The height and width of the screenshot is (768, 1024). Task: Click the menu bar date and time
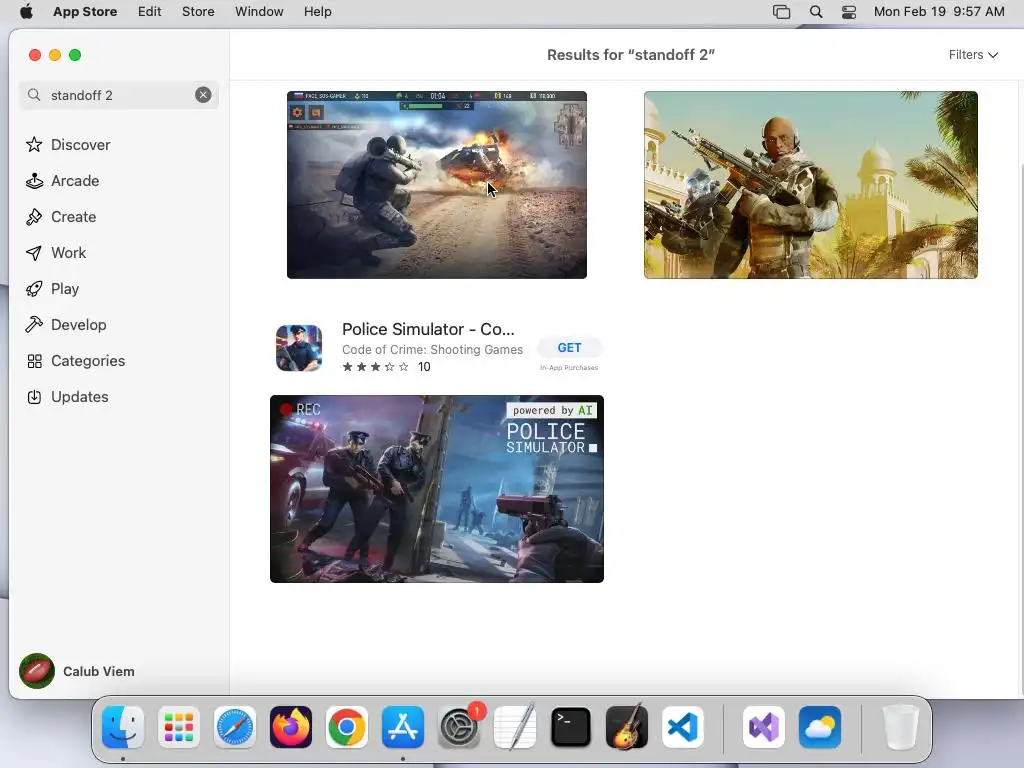coord(939,12)
